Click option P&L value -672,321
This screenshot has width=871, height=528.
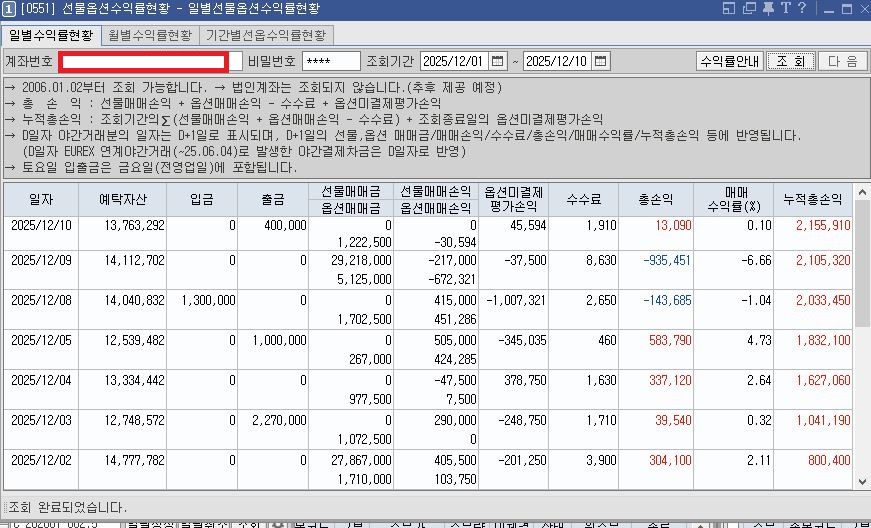click(452, 279)
